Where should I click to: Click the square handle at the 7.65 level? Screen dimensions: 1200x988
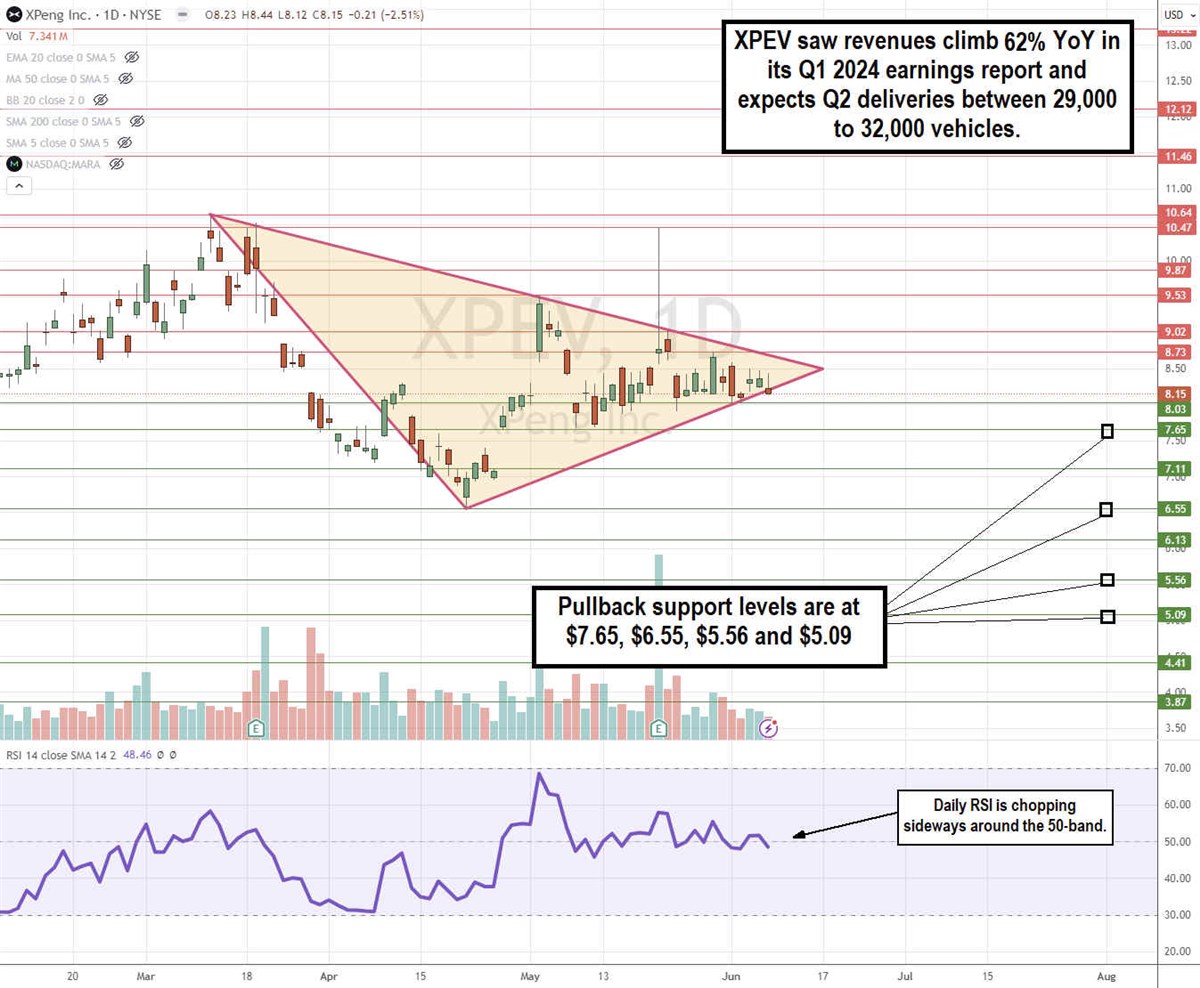(1107, 431)
